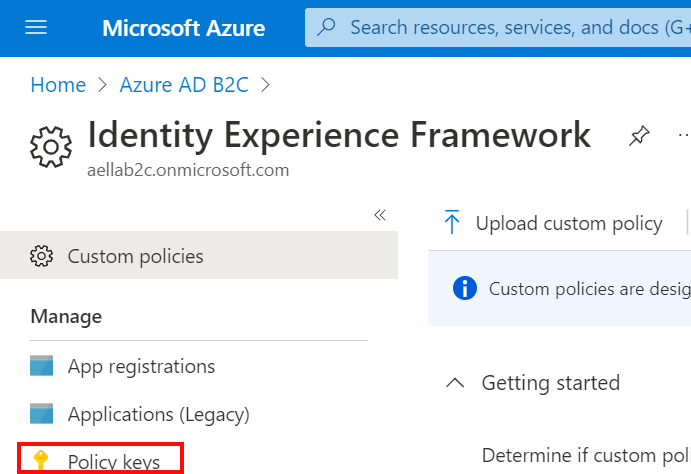The image size is (691, 474).
Task: Open the hamburger portal menu
Action: pyautogui.click(x=36, y=27)
